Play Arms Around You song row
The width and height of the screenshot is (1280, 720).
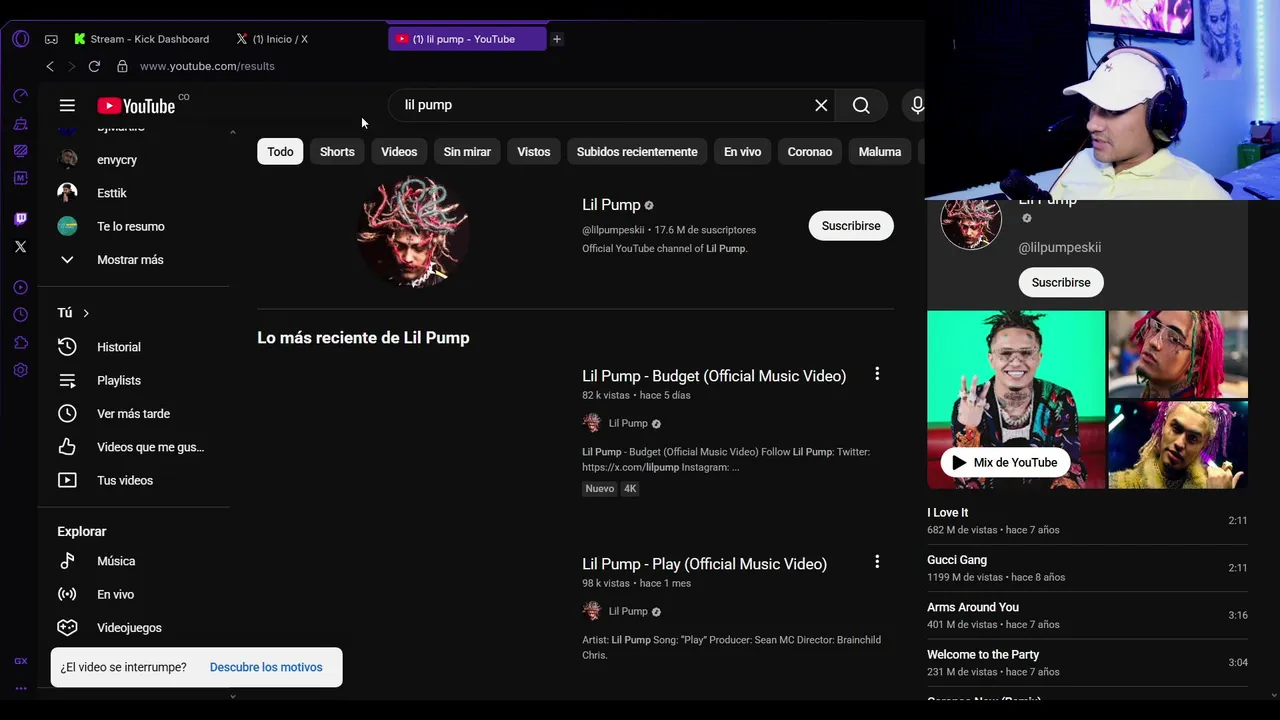pyautogui.click(x=1087, y=615)
